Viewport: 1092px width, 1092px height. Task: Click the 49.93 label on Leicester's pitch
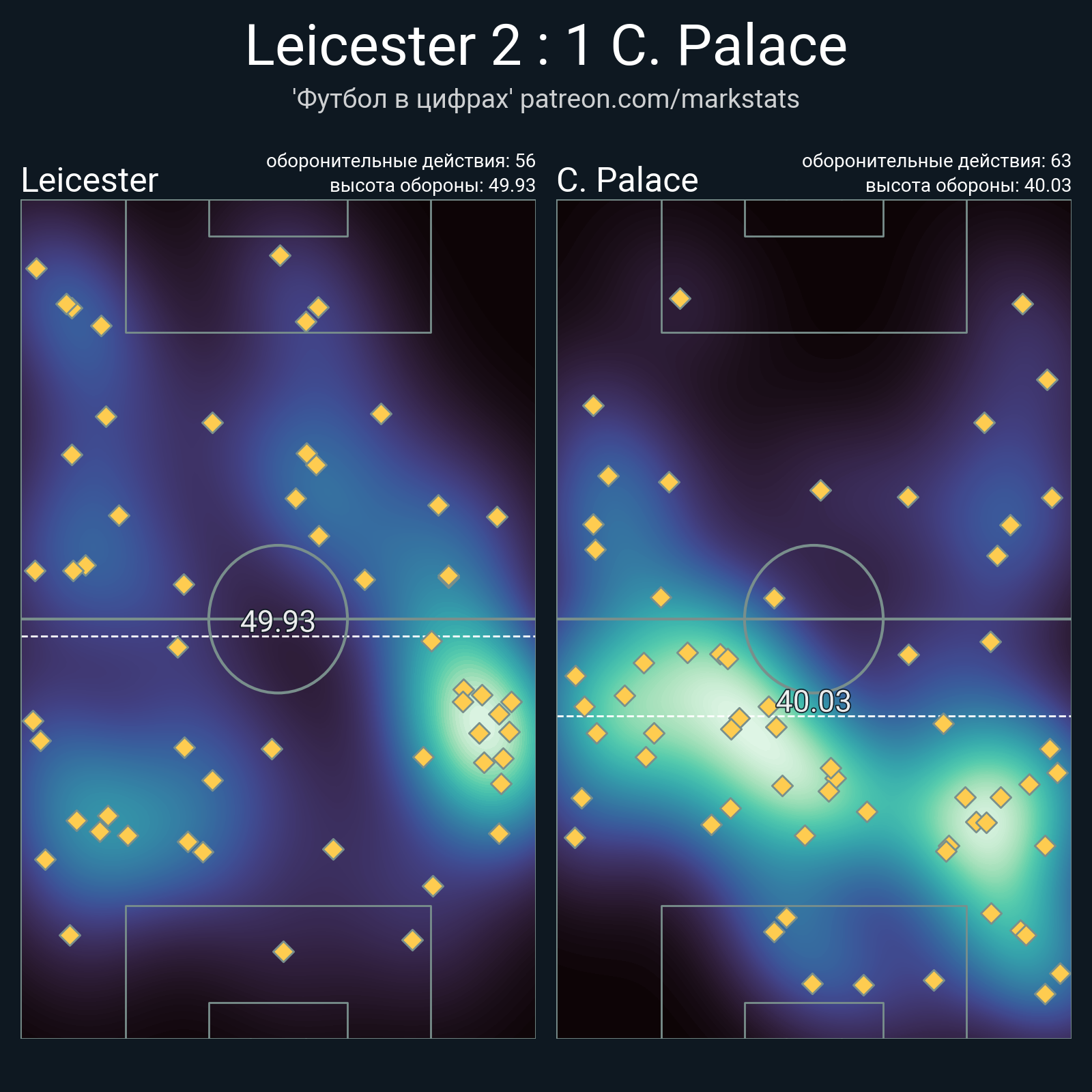[x=278, y=621]
